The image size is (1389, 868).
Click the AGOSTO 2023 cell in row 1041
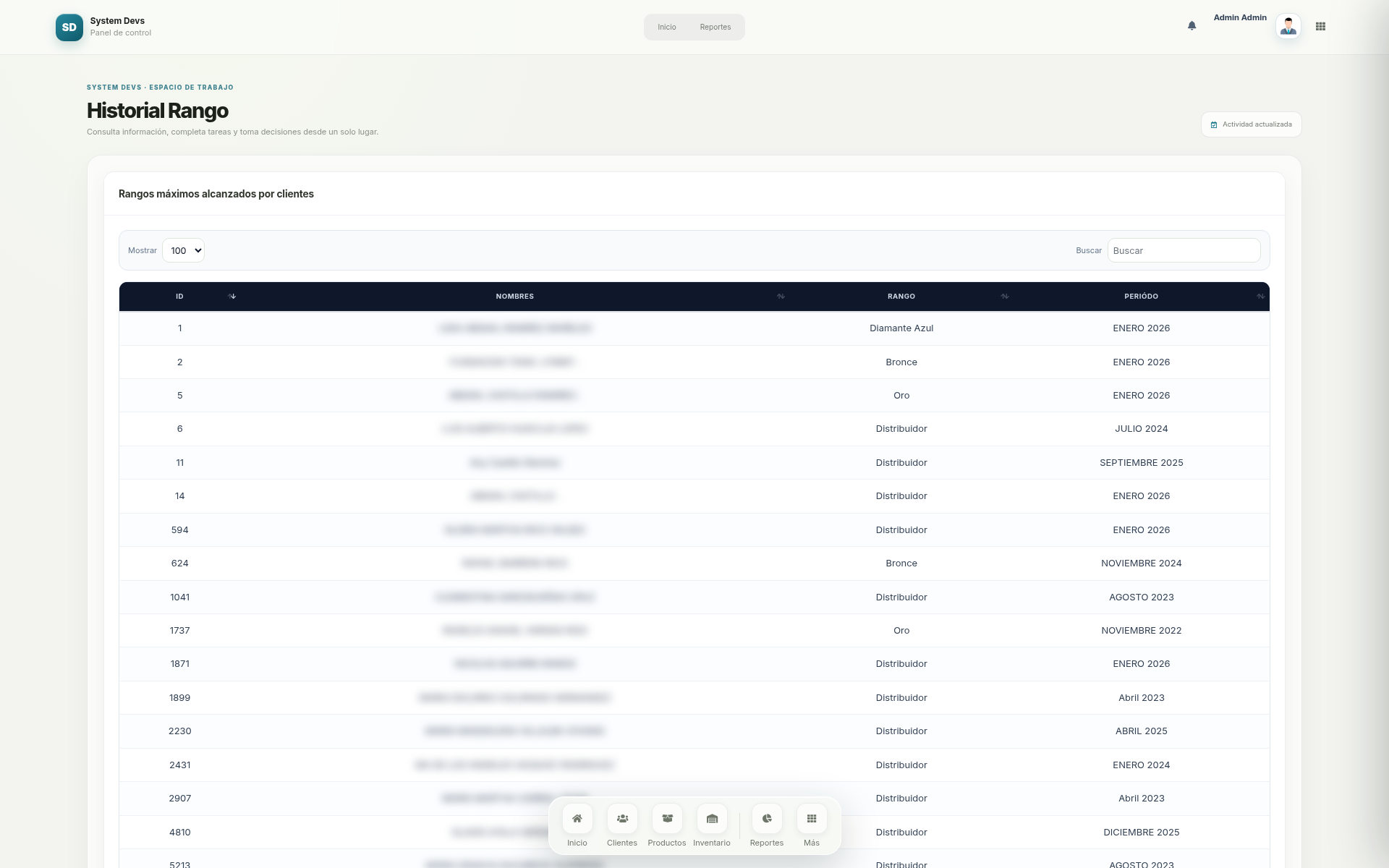click(1142, 597)
